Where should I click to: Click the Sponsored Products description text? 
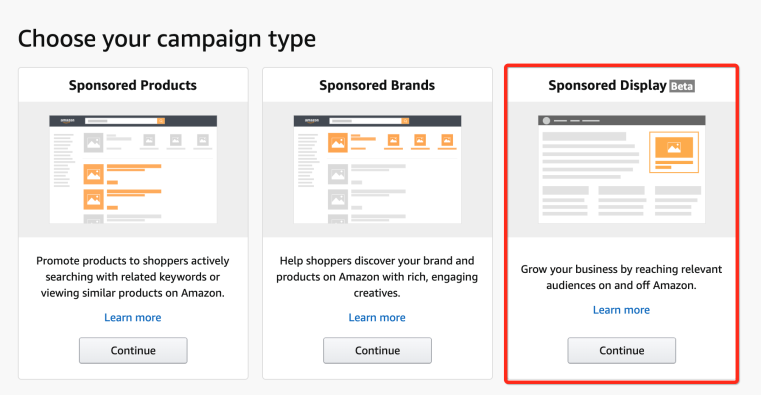click(x=132, y=277)
